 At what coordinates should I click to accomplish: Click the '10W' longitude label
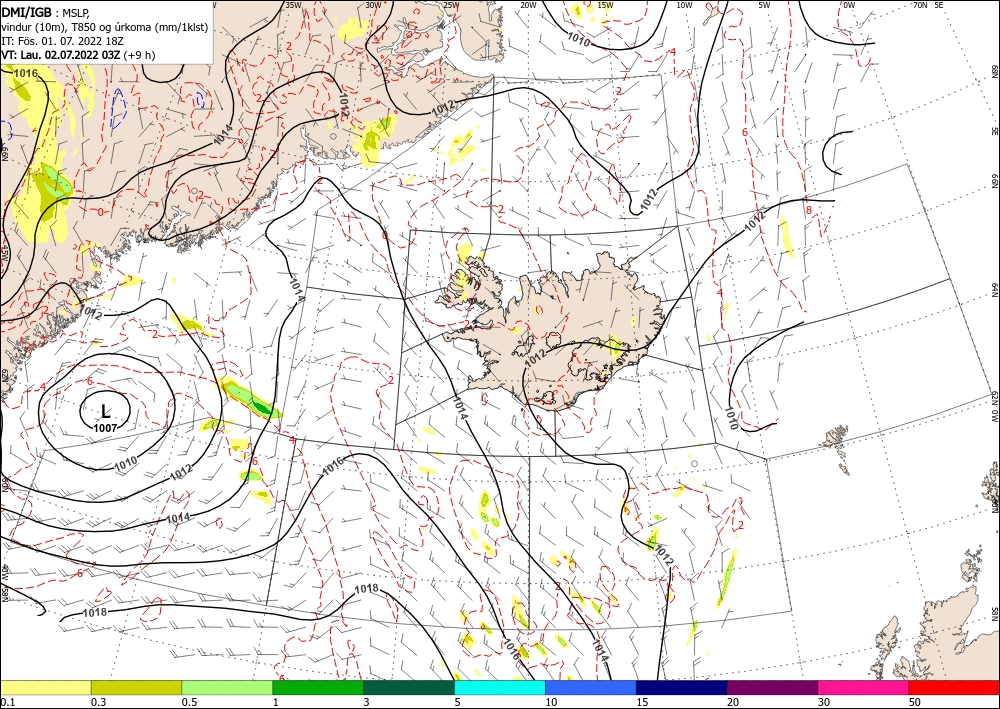[684, 5]
